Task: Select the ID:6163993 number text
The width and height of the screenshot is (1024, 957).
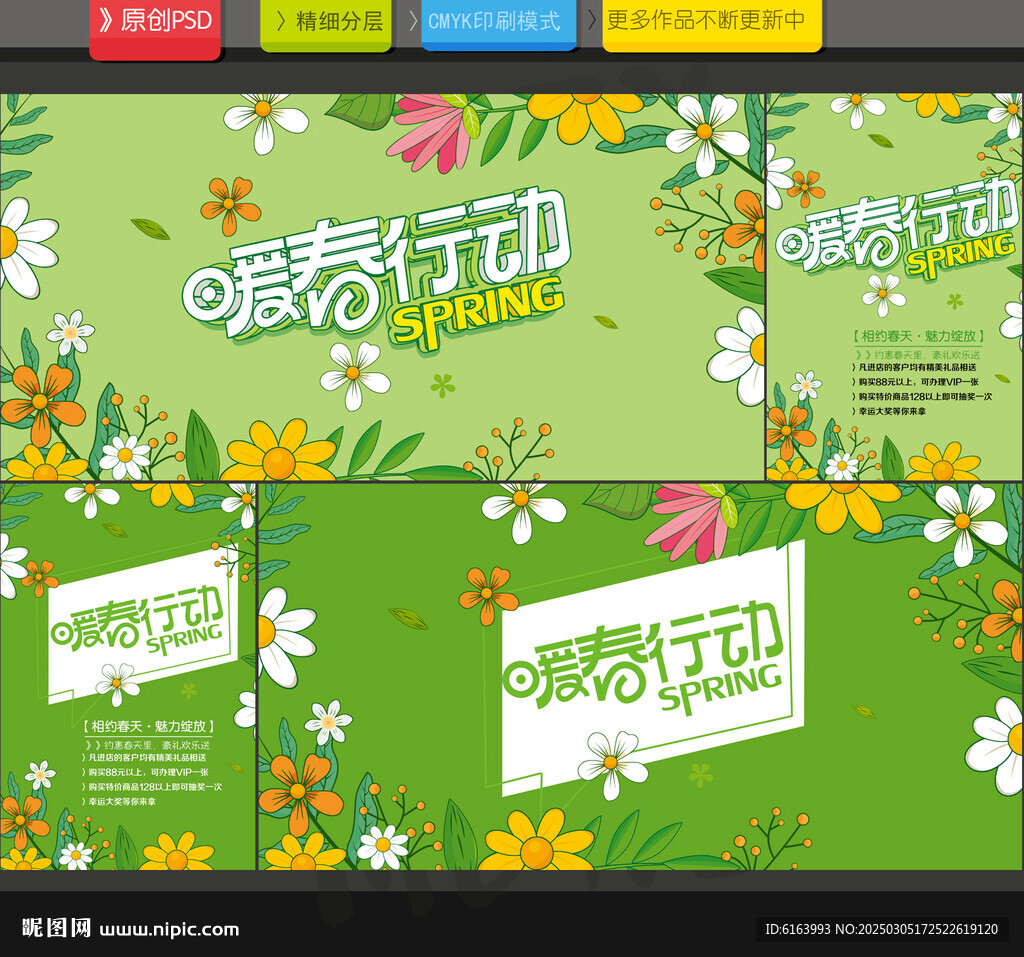Action: click(x=797, y=929)
